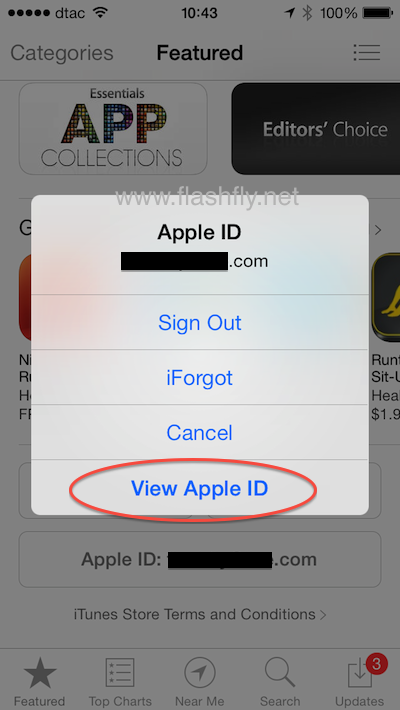Choose Sign Out in the dialog

[200, 322]
